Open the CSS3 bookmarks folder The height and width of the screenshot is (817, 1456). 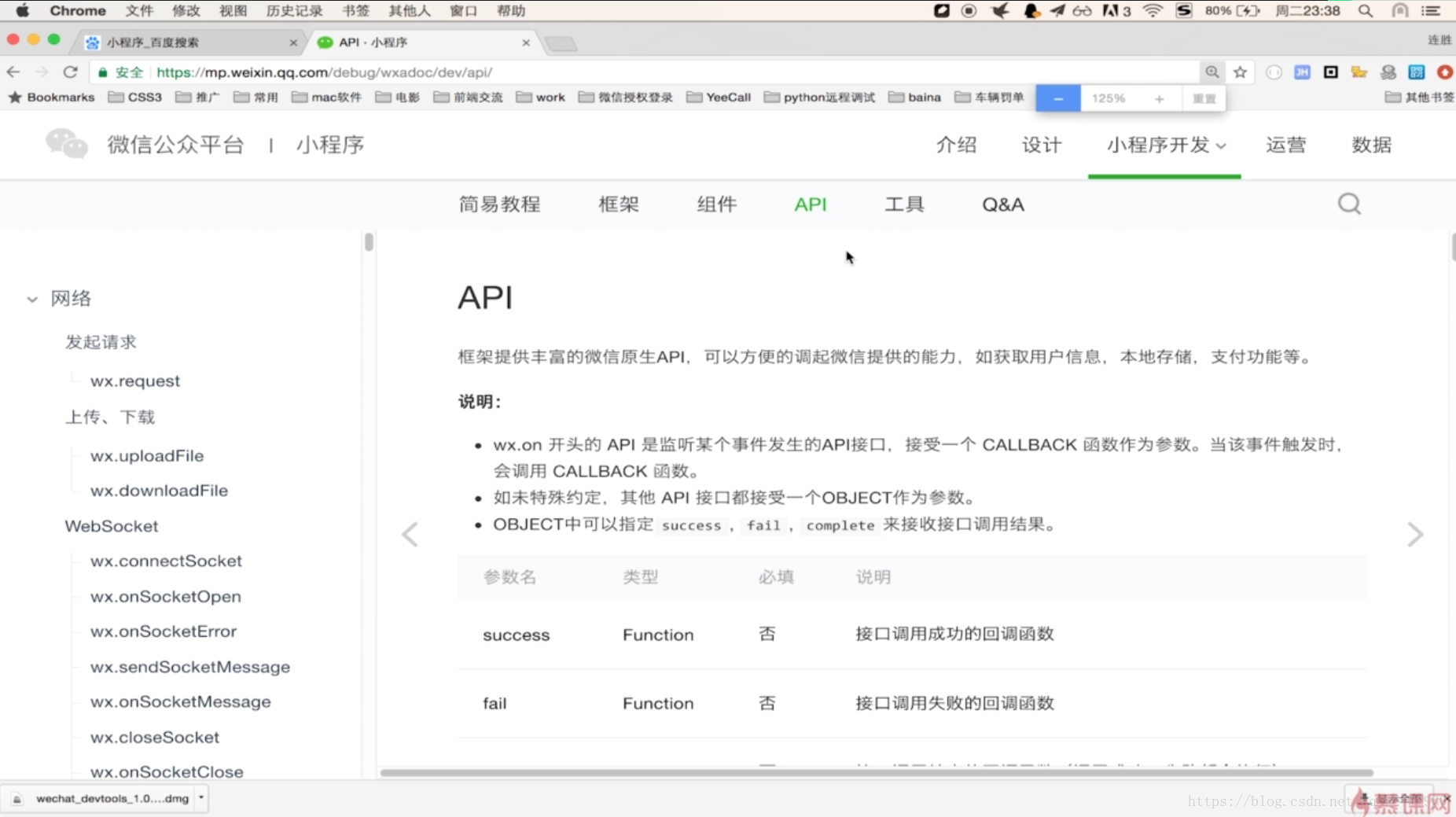click(x=135, y=98)
